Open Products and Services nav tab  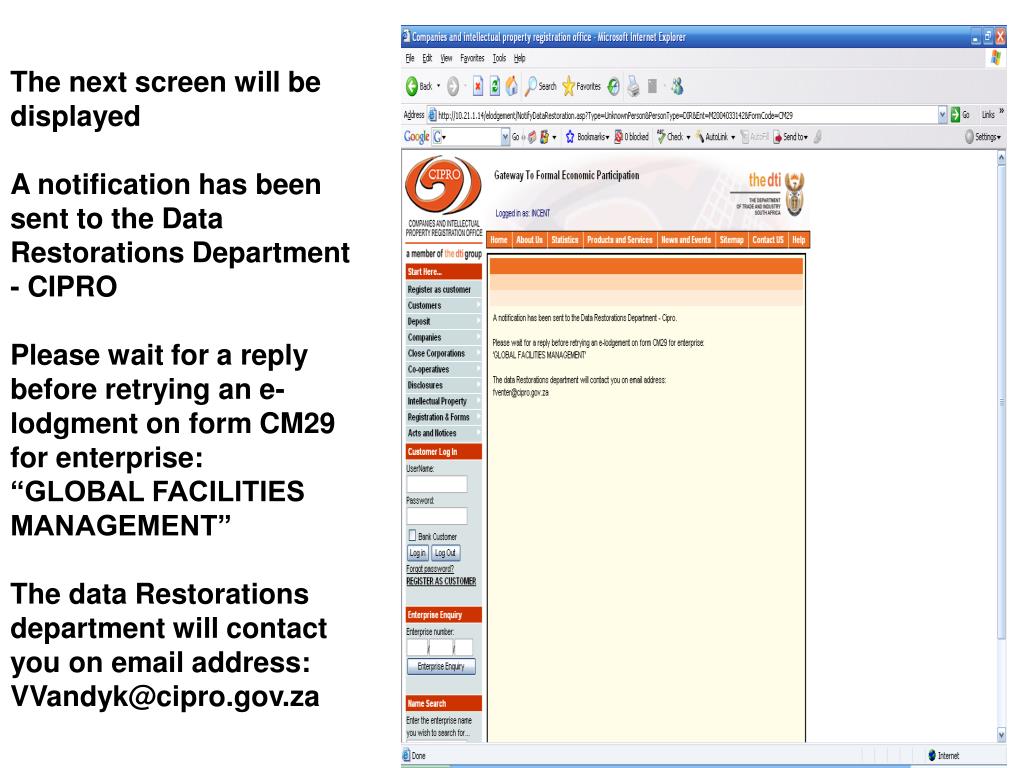[620, 240]
